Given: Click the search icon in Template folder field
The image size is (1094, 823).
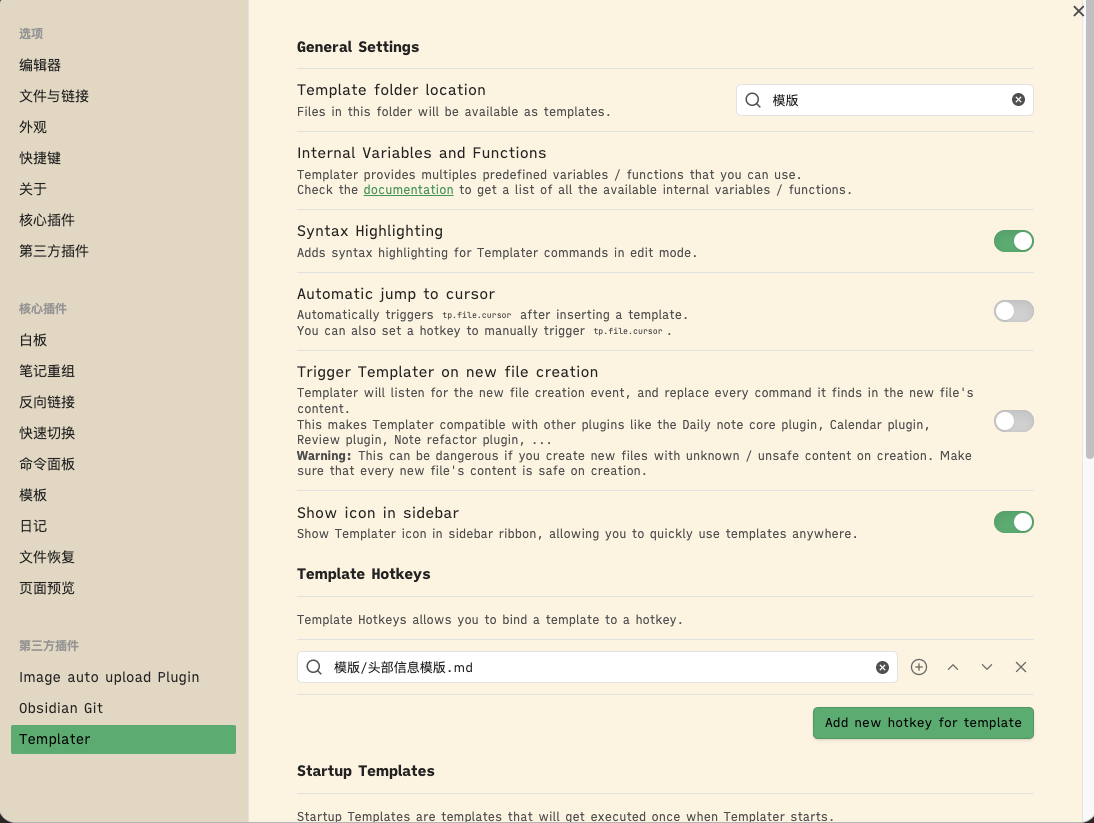Looking at the screenshot, I should tap(753, 100).
